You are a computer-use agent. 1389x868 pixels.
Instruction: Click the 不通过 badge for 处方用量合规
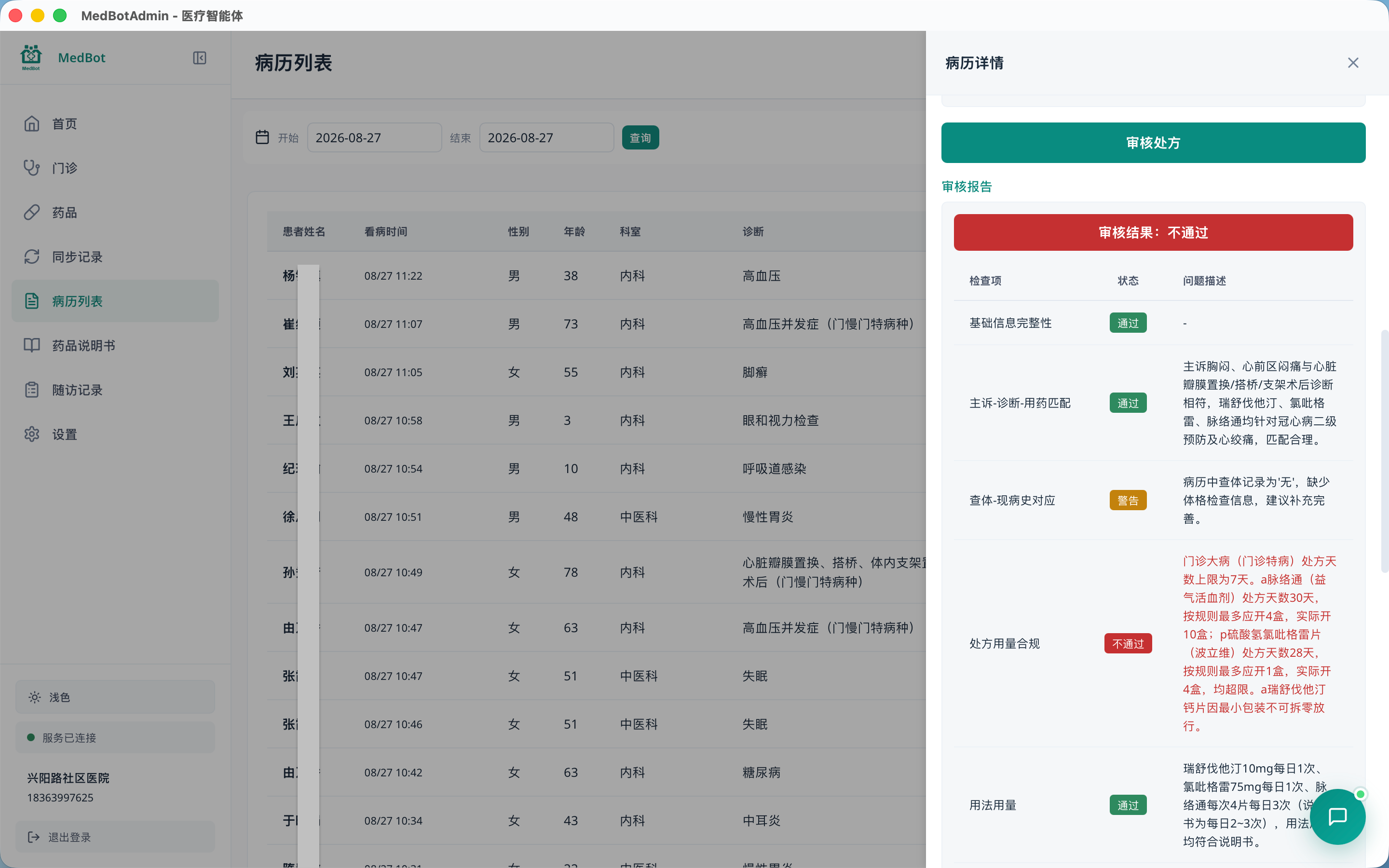(x=1128, y=644)
